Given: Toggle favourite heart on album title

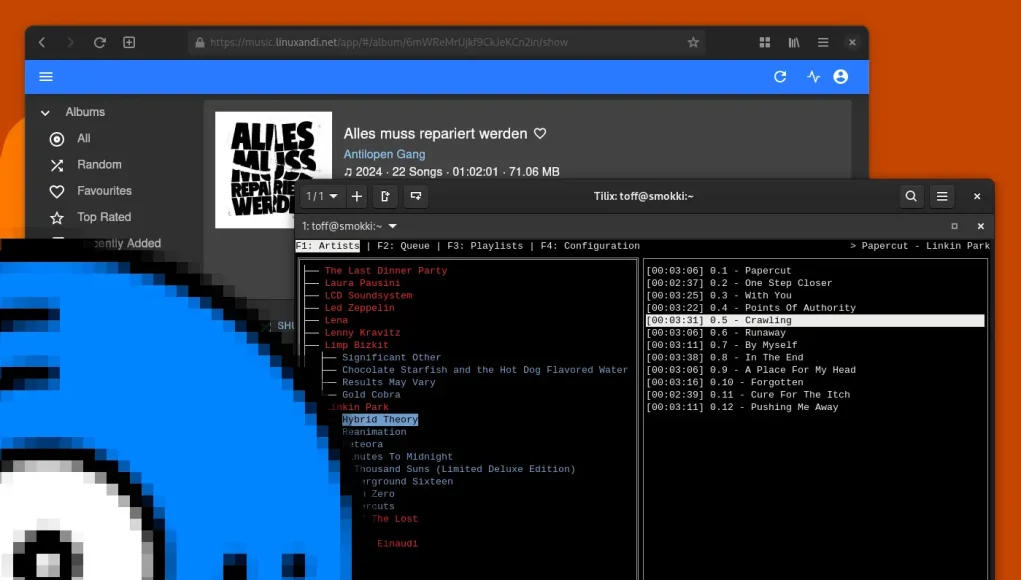Looking at the screenshot, I should coord(540,134).
